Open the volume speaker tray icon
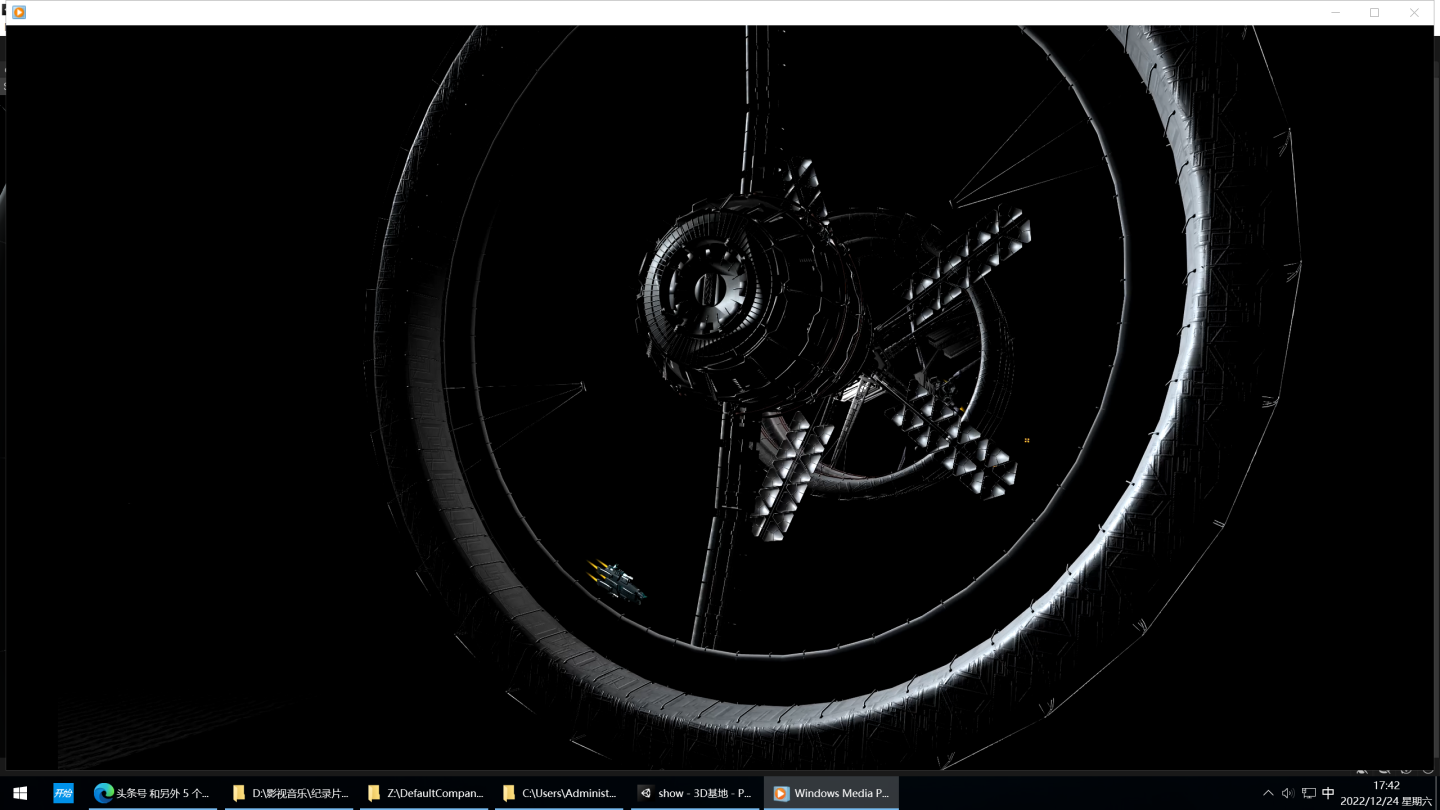The height and width of the screenshot is (810, 1440). point(1288,793)
